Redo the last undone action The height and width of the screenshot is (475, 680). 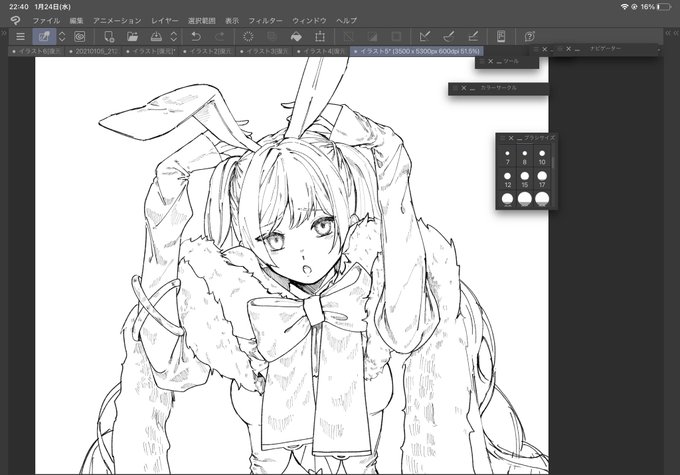(220, 36)
